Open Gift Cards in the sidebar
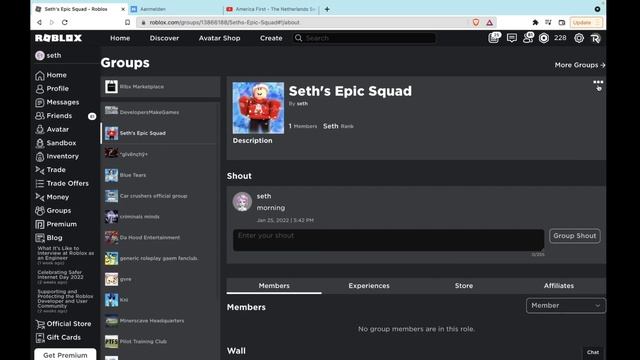This screenshot has height=360, width=640. click(58, 338)
